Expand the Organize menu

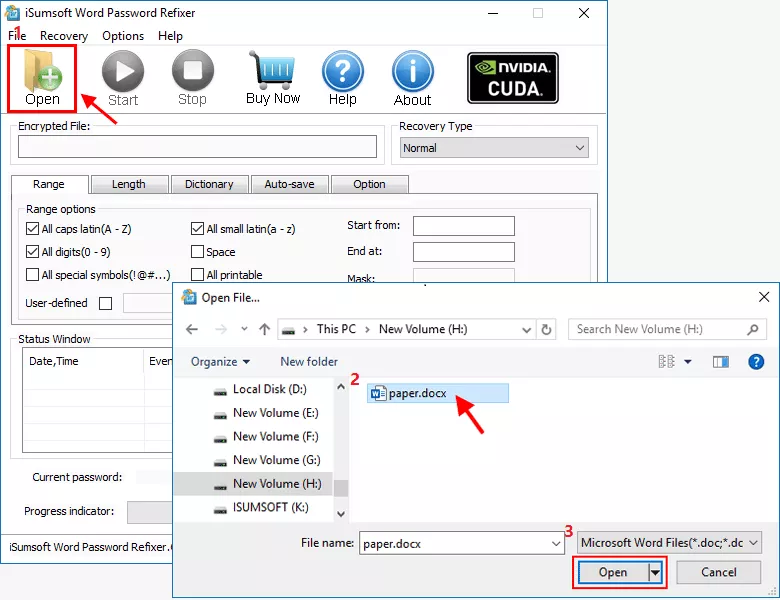click(220, 362)
